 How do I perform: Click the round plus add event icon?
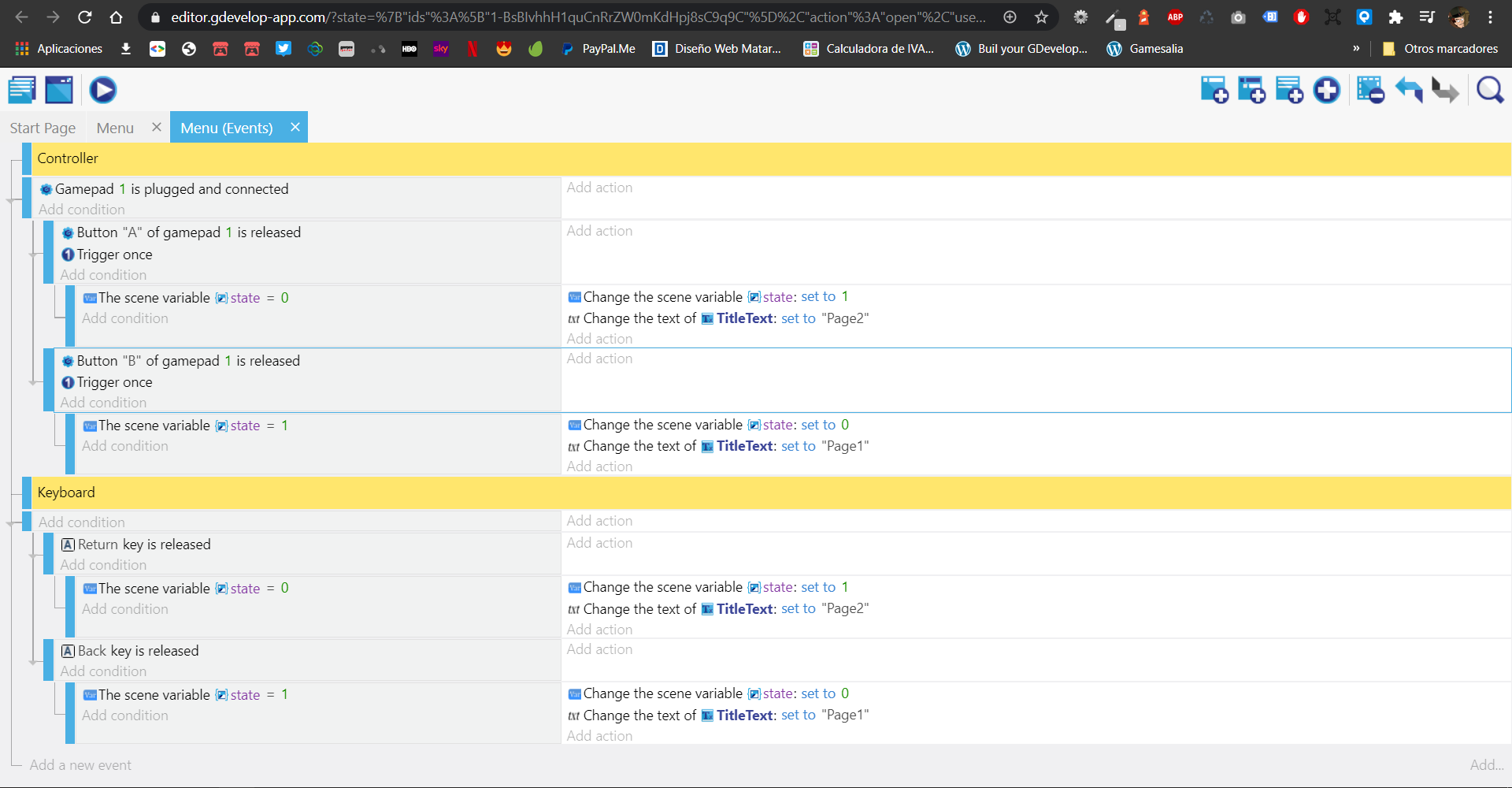pyautogui.click(x=1327, y=90)
